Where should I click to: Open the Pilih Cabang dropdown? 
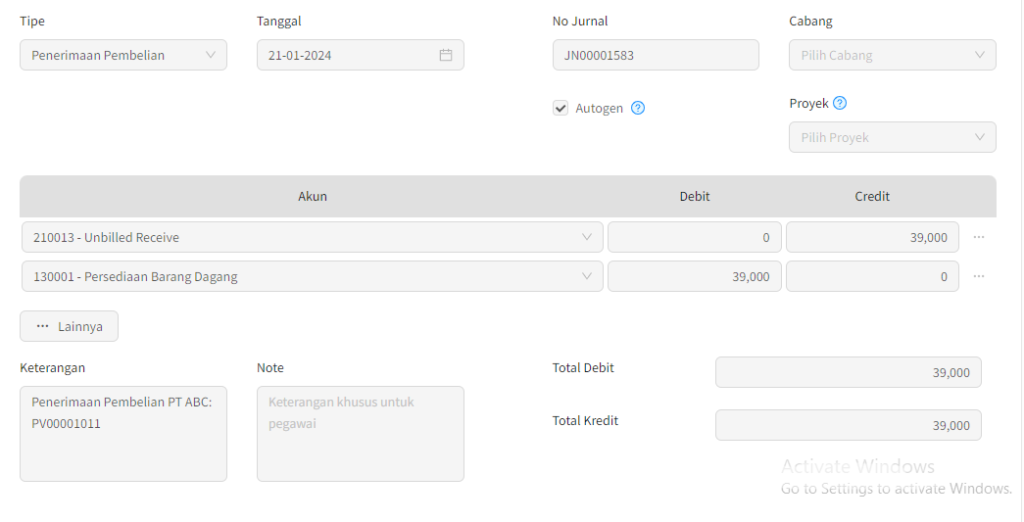click(892, 55)
